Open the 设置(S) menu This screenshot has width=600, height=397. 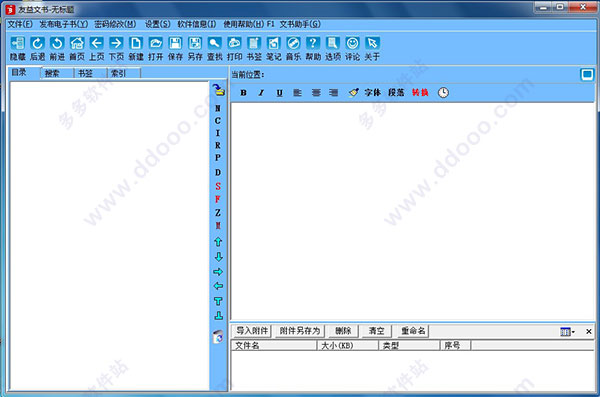(x=157, y=24)
